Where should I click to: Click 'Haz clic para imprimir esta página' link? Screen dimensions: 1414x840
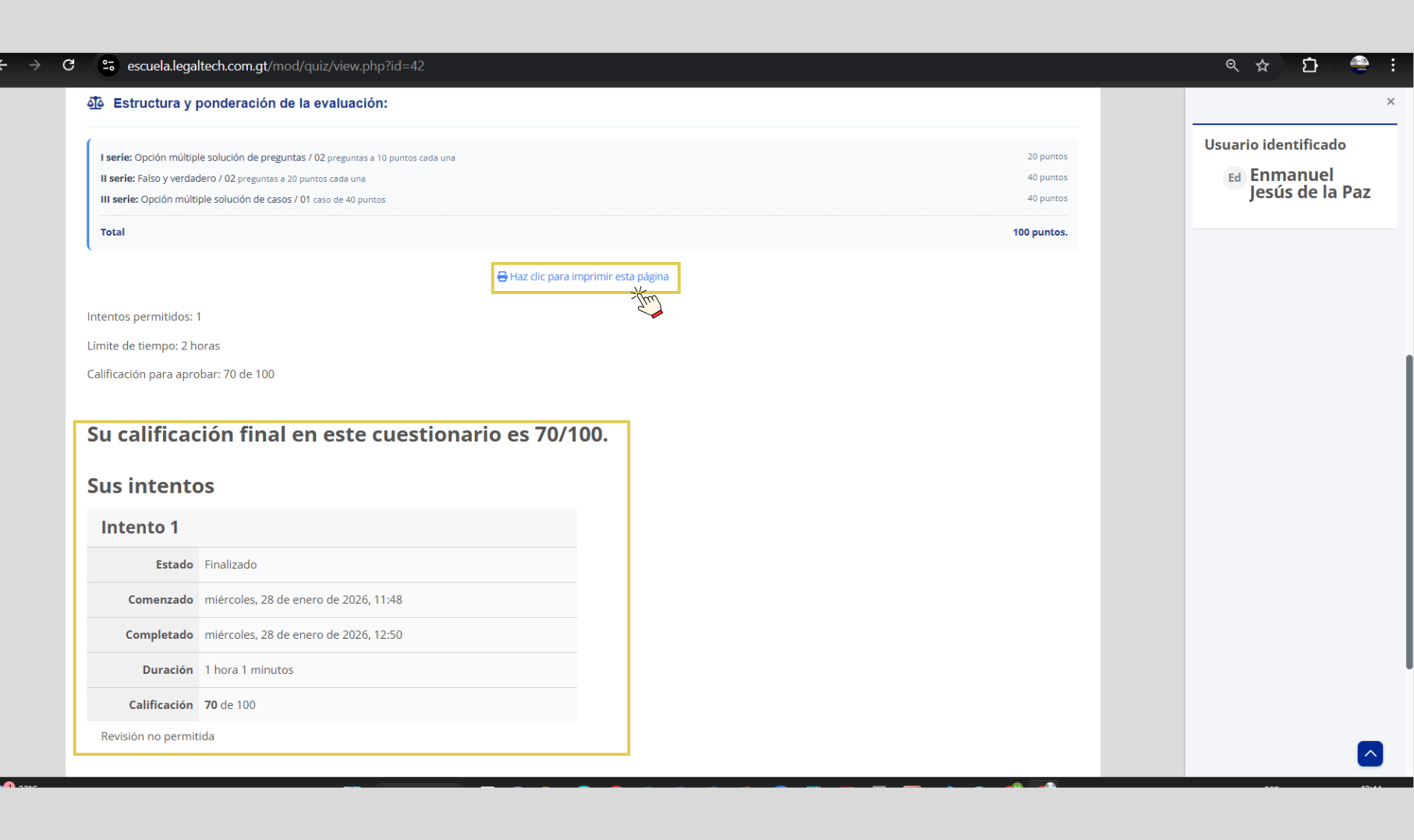point(589,277)
